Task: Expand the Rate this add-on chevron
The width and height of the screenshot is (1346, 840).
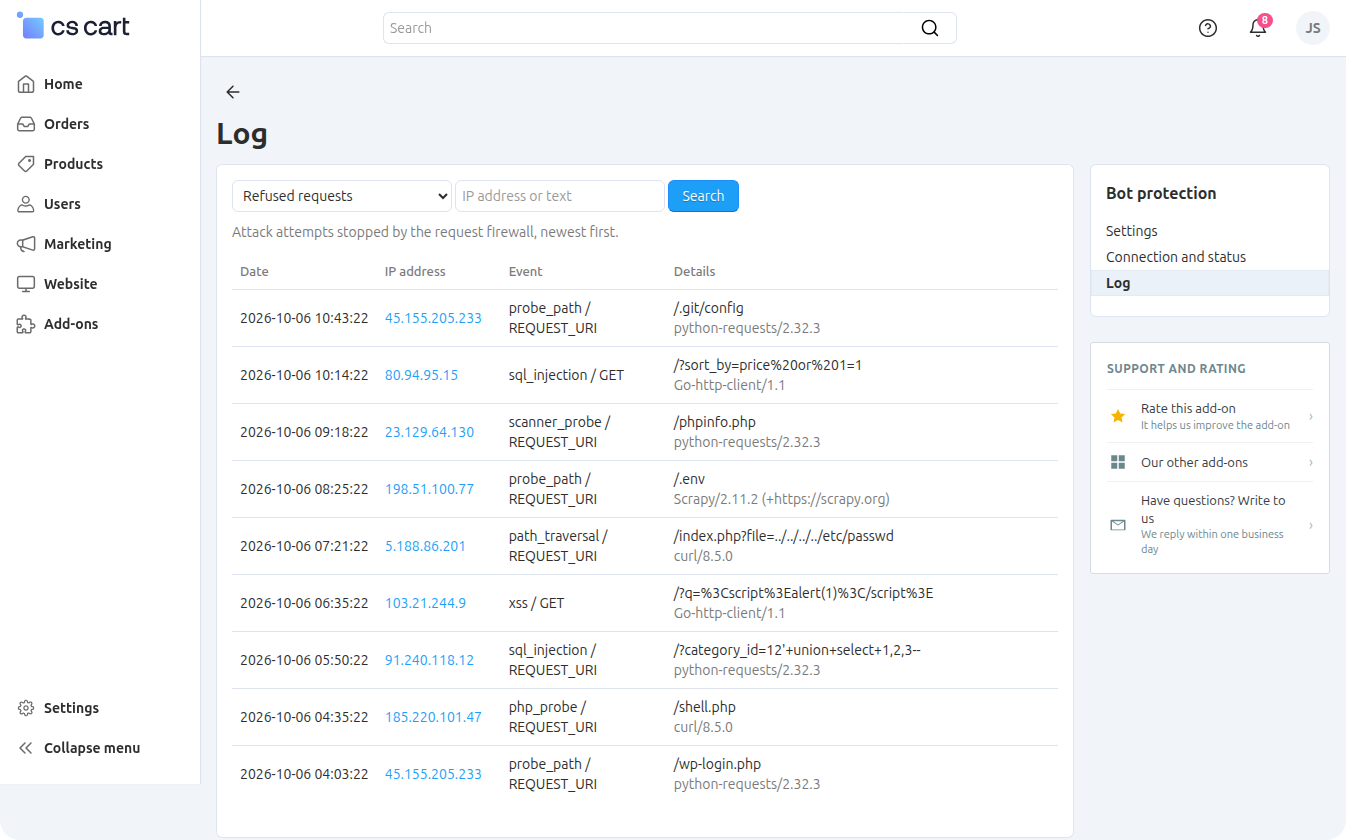Action: (x=1311, y=416)
